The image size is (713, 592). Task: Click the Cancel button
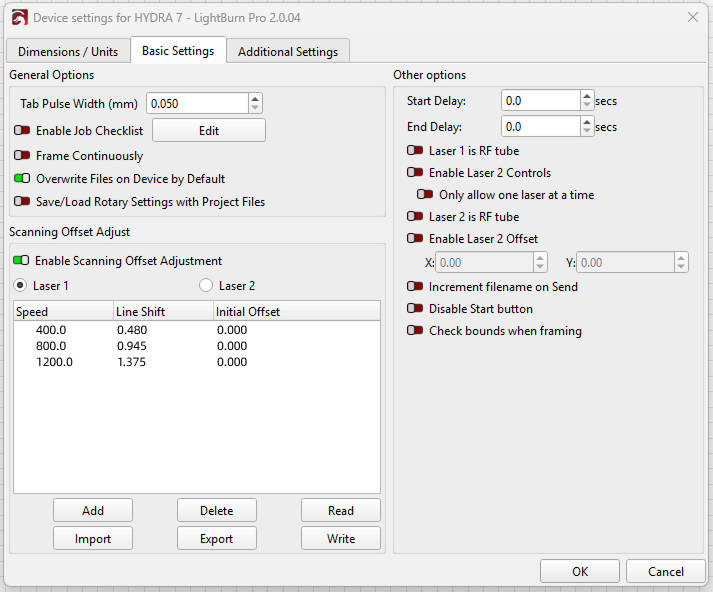tap(666, 571)
